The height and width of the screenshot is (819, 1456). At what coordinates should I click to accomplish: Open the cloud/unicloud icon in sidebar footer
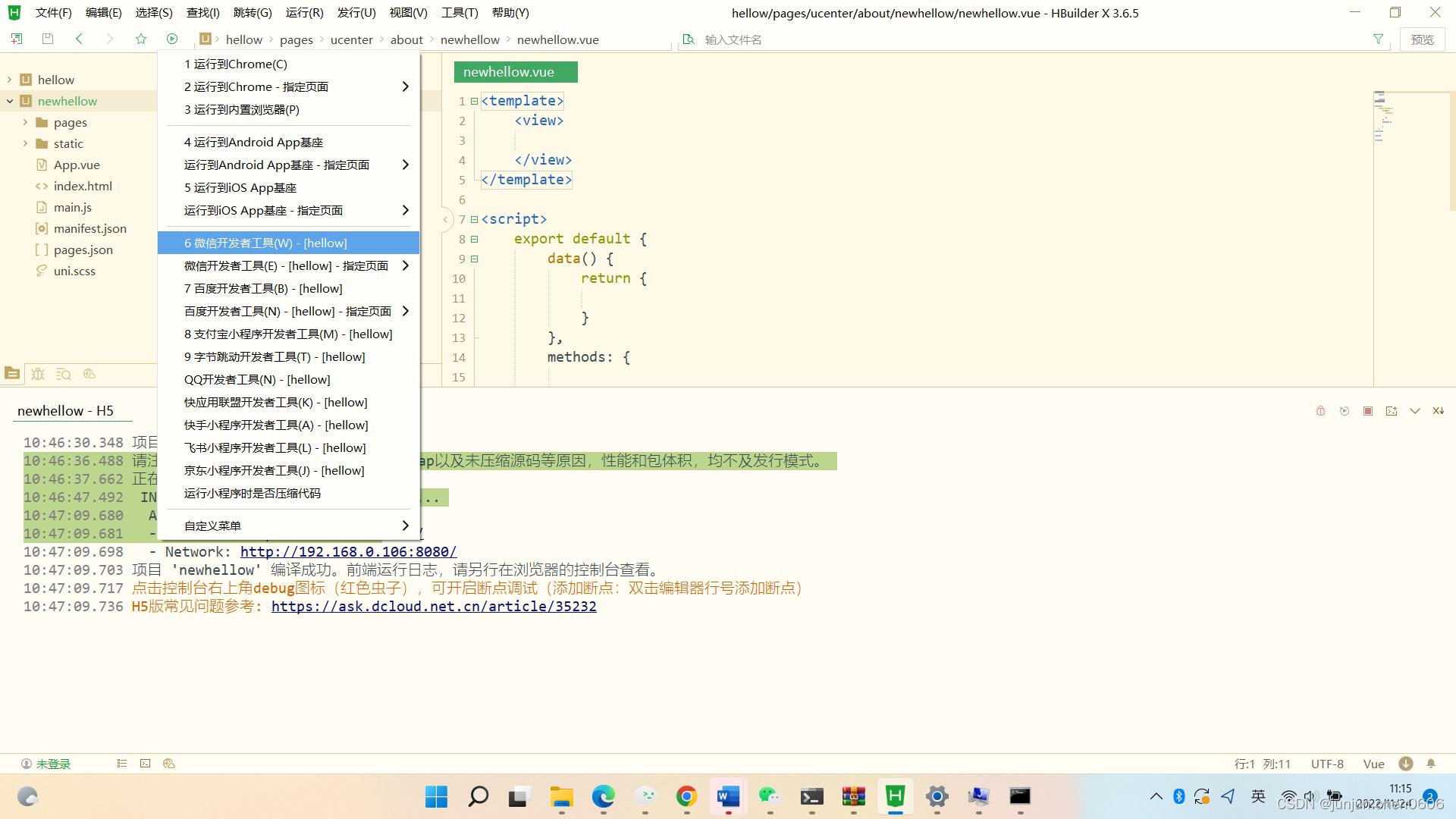tap(89, 374)
